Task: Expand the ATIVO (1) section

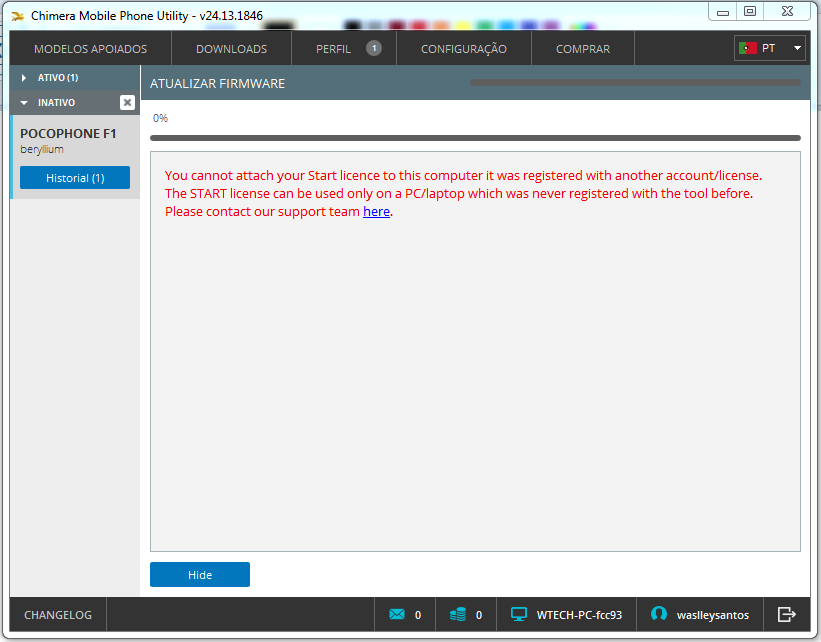Action: (75, 78)
